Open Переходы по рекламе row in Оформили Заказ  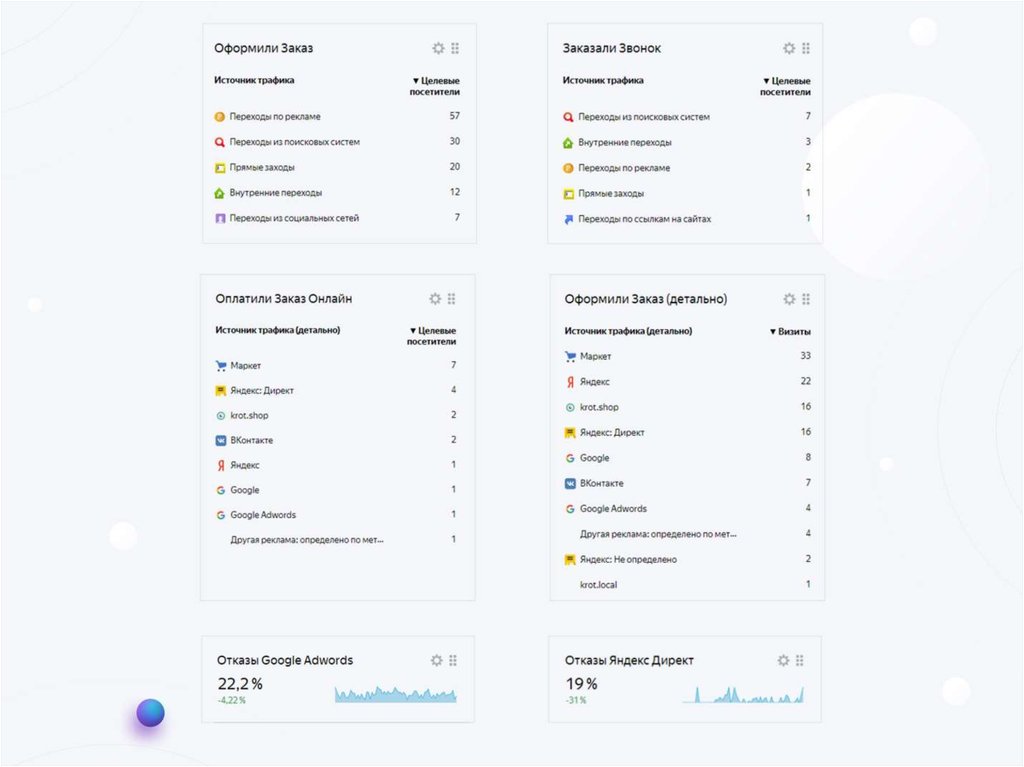point(274,117)
